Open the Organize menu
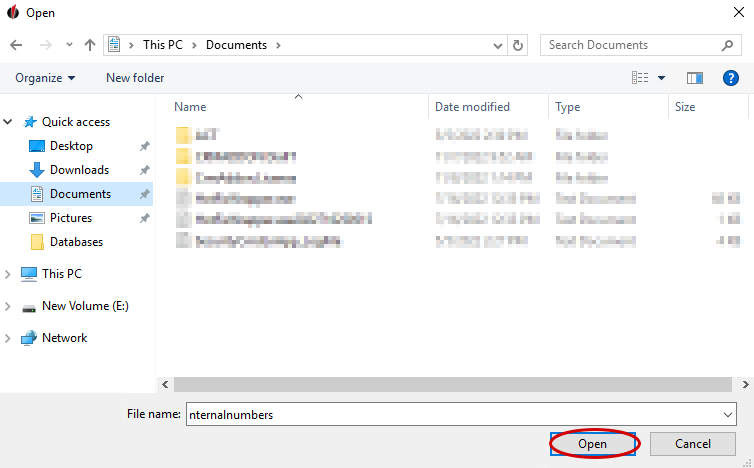The height and width of the screenshot is (468, 754). click(x=45, y=78)
